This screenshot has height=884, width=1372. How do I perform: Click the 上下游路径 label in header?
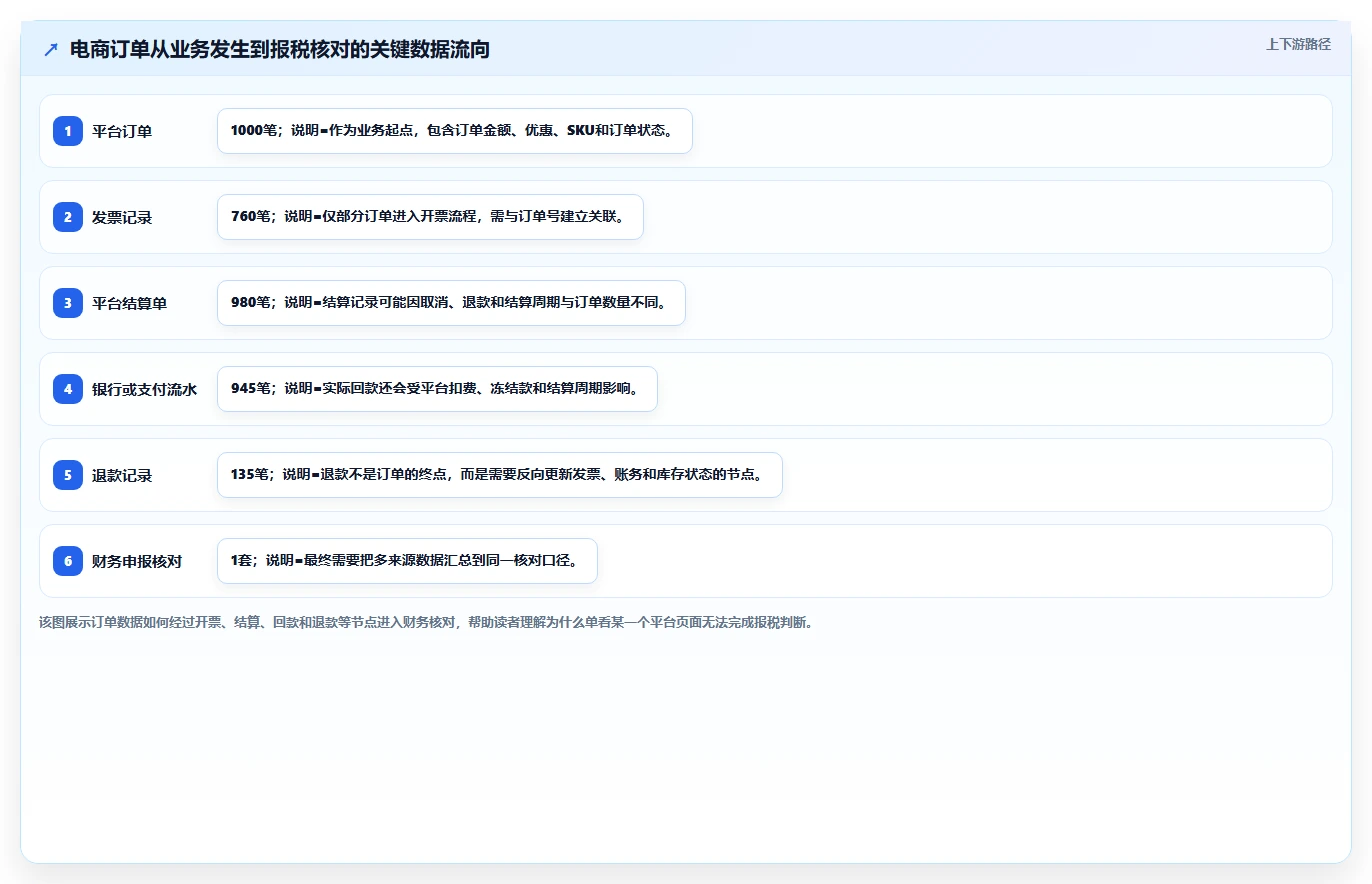[x=1298, y=44]
